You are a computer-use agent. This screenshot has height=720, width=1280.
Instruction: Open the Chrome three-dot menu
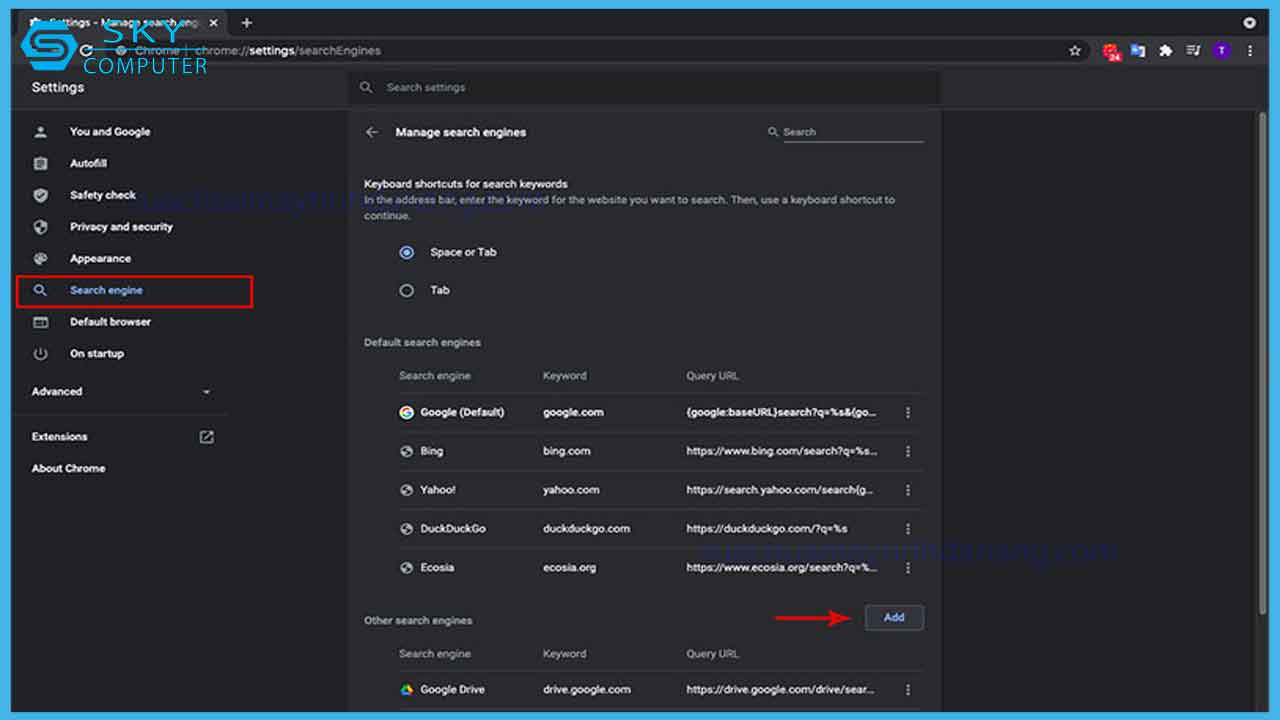pyautogui.click(x=1249, y=51)
